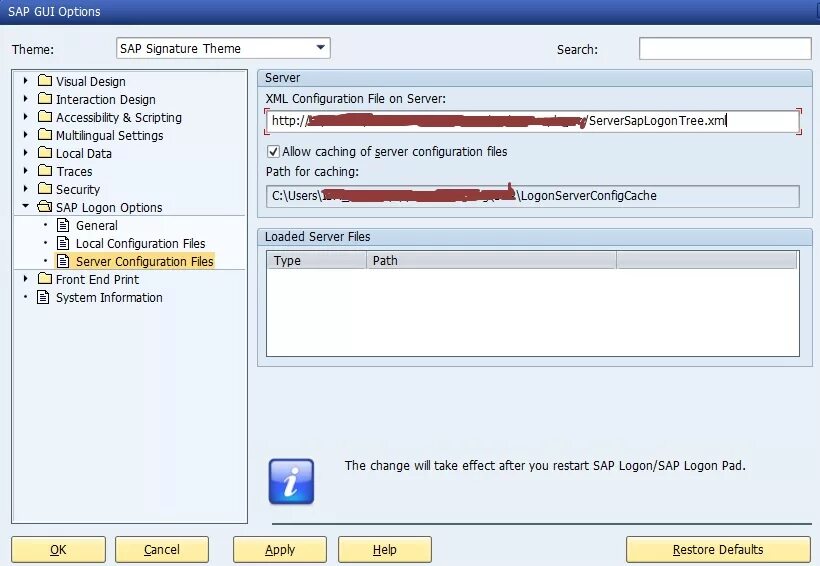Click the Traces folder icon
Screen dimensions: 820x566
pos(45,171)
